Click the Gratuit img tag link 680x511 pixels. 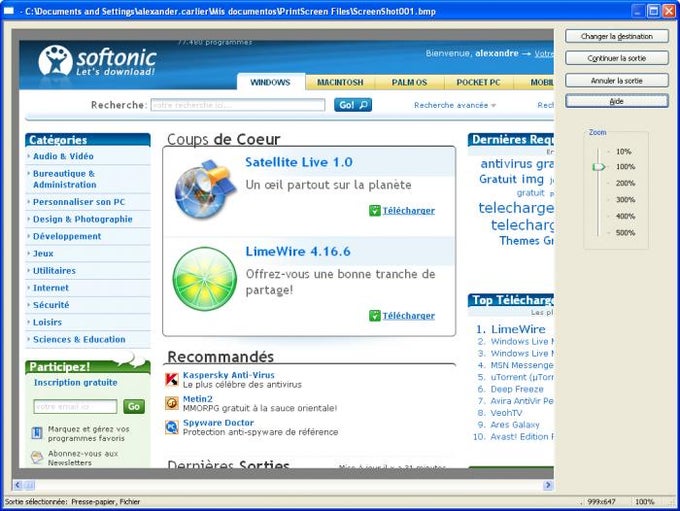(511, 179)
